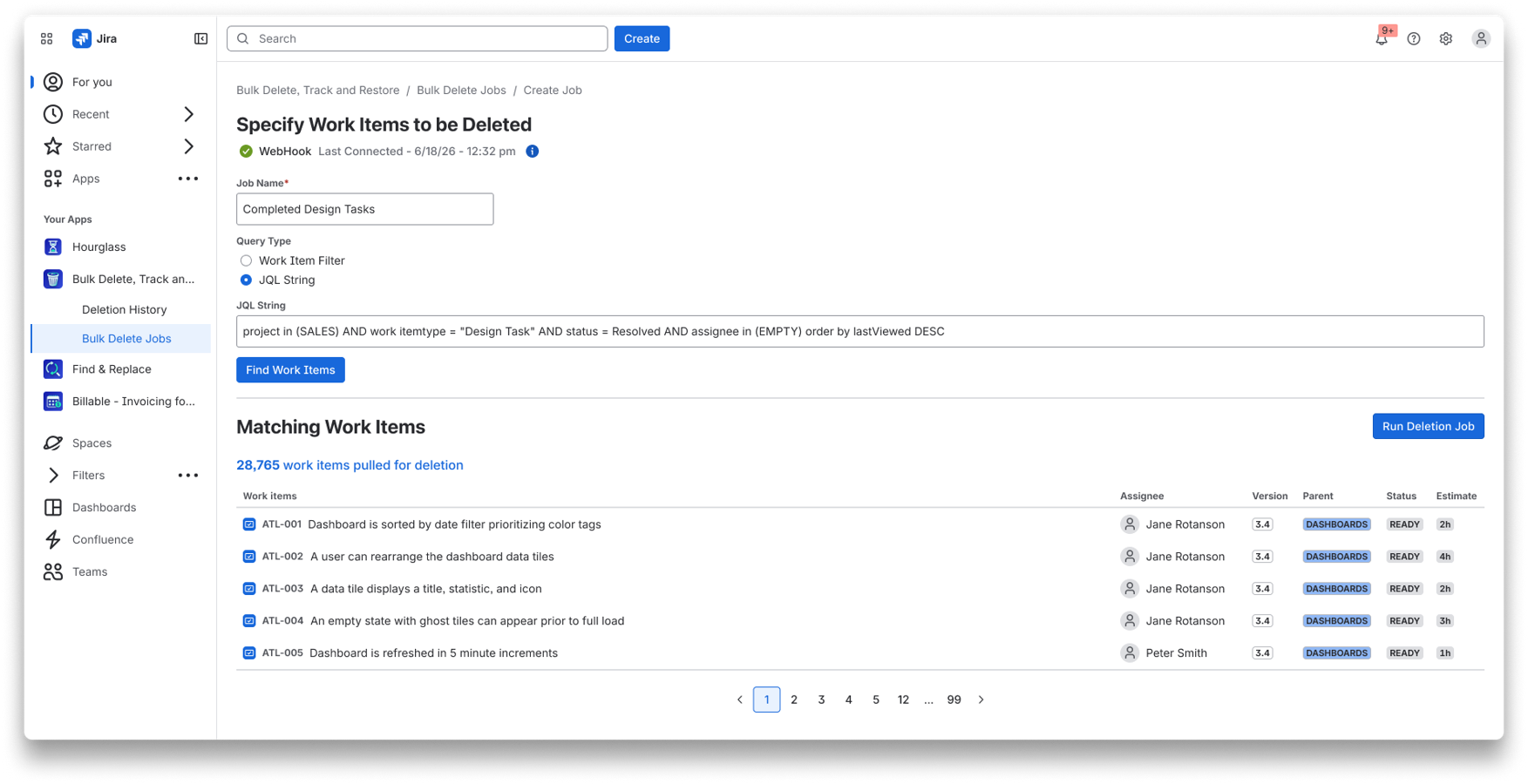Viewport: 1528px width, 784px height.
Task: Expand the Starred submenu chevron
Action: tap(188, 146)
